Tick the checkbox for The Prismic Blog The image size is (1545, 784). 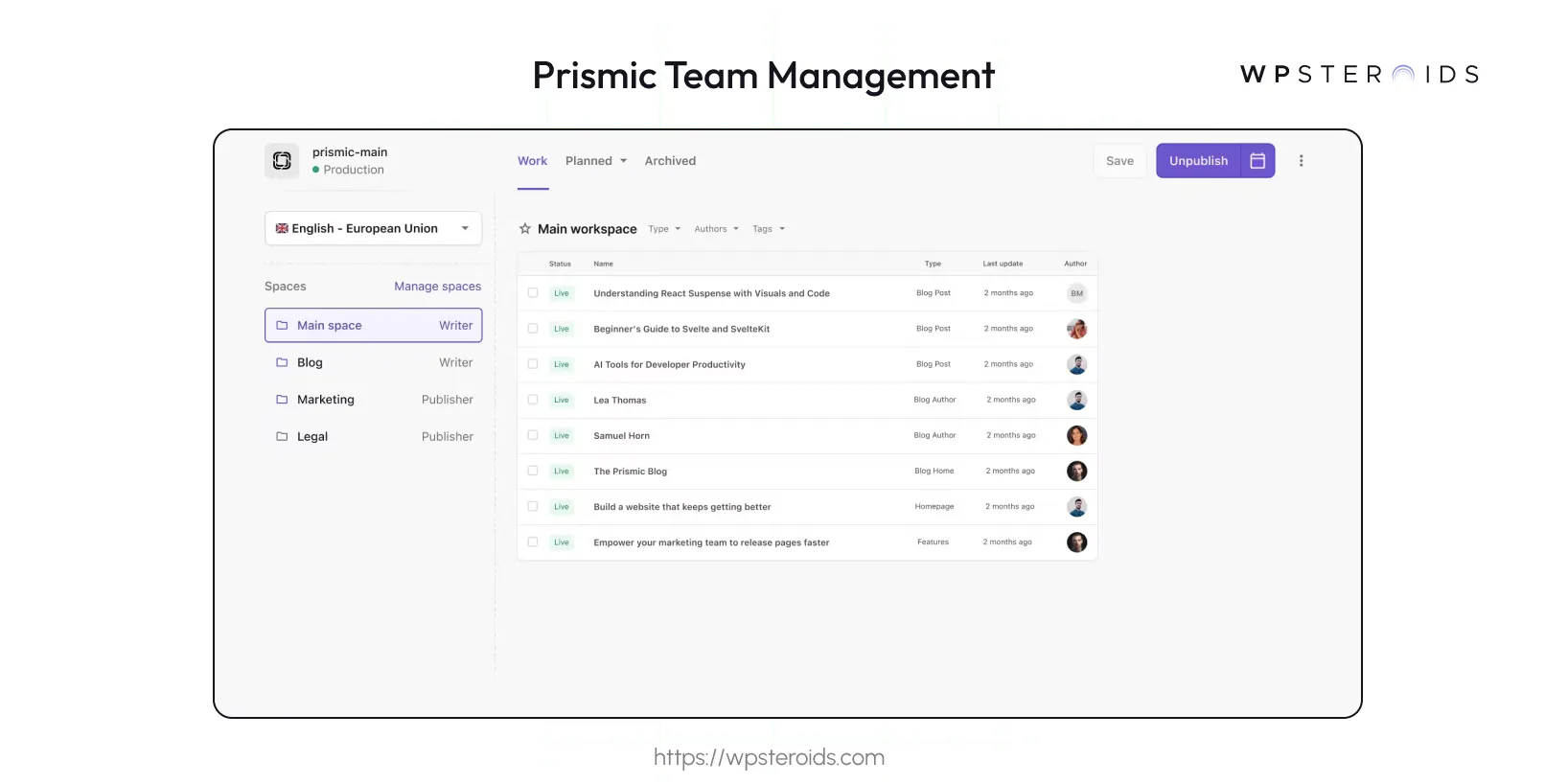point(533,471)
